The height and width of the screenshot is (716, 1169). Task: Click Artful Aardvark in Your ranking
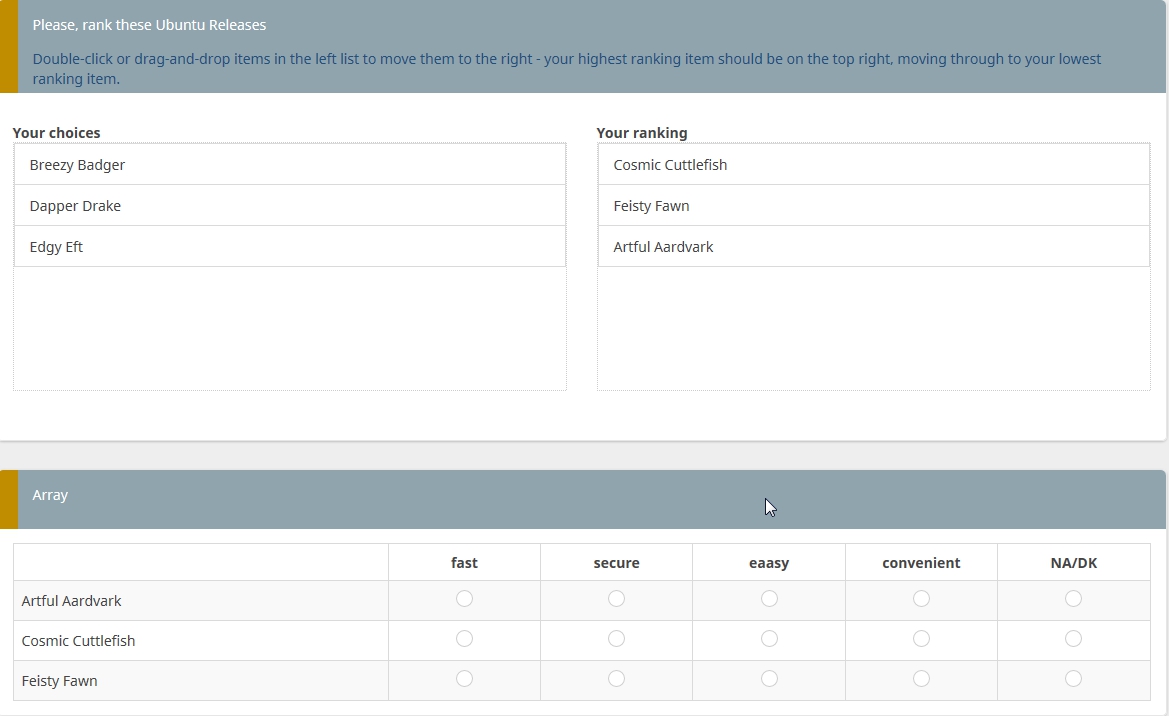pyautogui.click(x=873, y=247)
